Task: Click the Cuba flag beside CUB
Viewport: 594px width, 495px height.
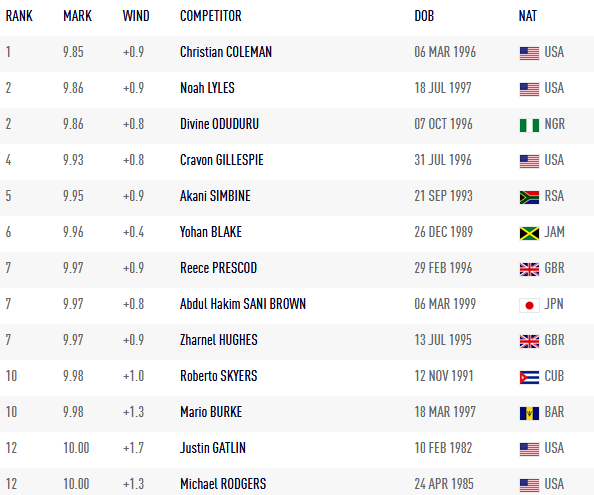Action: tap(529, 377)
